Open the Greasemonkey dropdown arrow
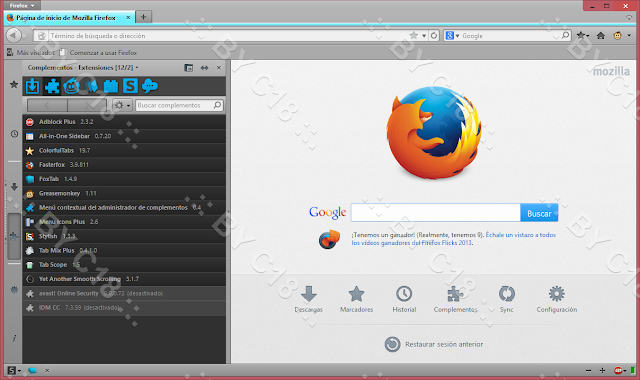Screen dimensions: 640x380 coord(629,36)
